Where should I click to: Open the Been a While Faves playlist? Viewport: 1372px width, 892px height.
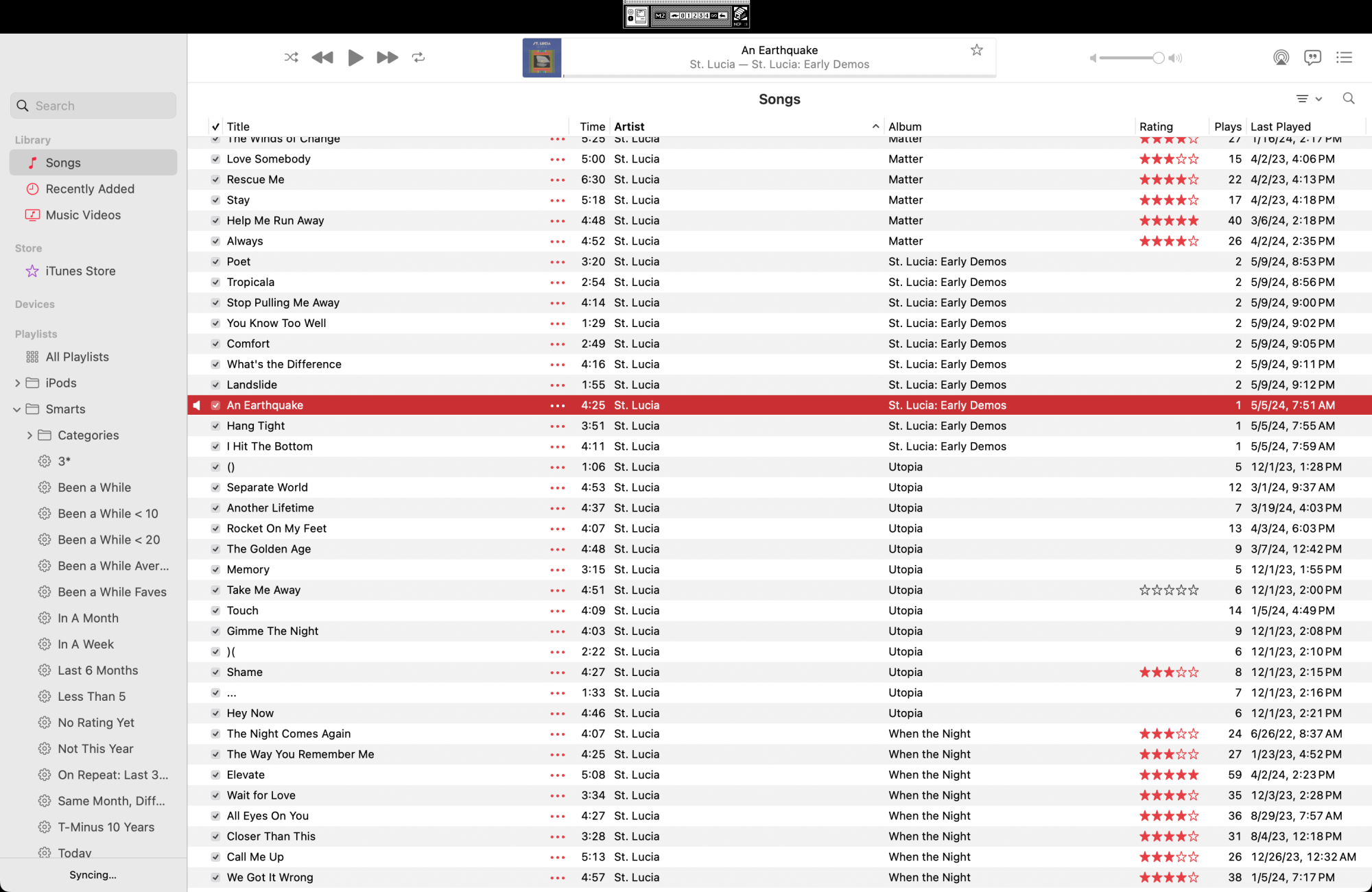(x=93, y=592)
